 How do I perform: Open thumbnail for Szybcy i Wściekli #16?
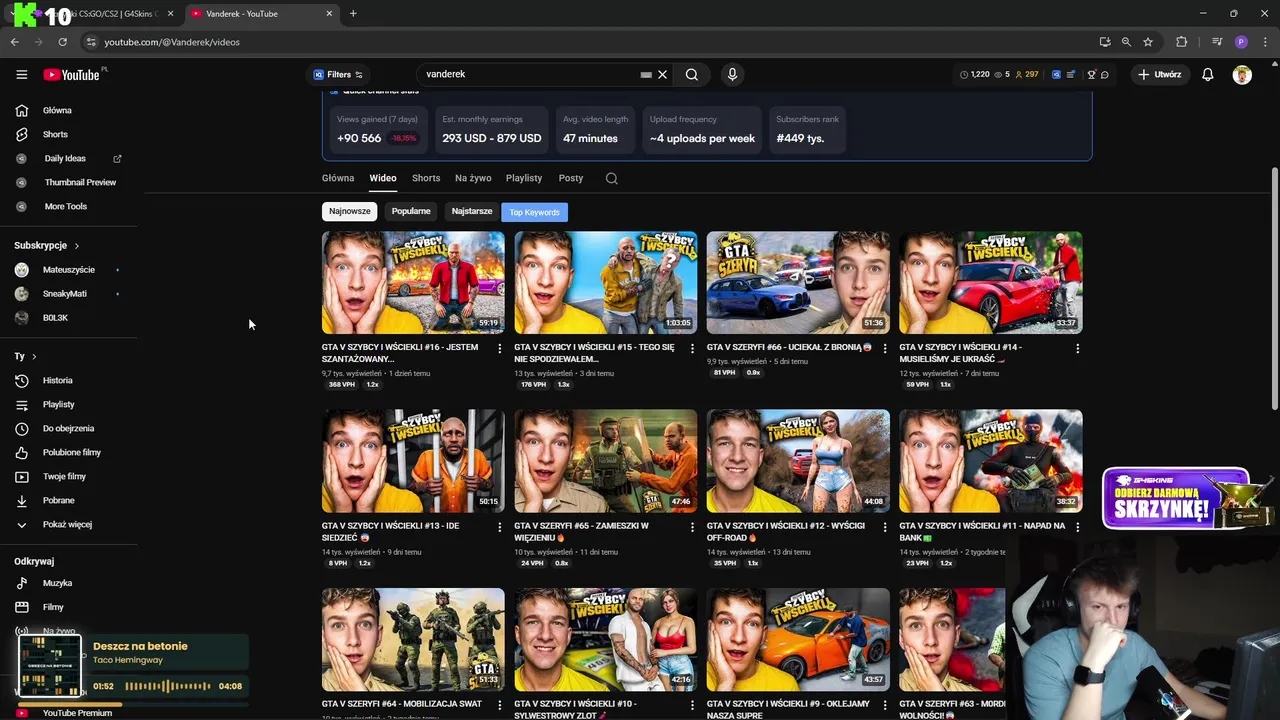pos(413,282)
